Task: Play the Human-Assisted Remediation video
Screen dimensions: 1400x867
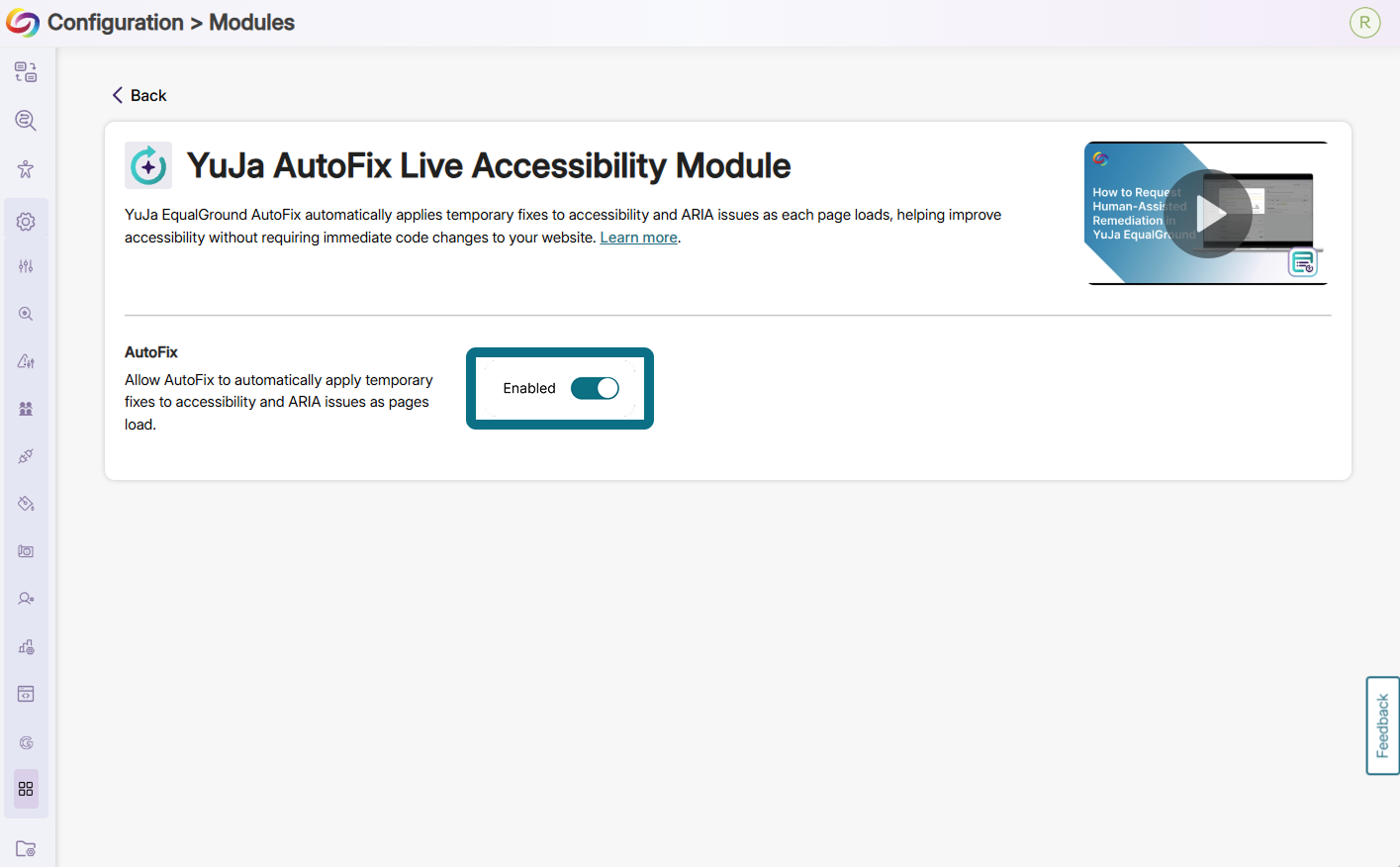Action: tap(1210, 214)
